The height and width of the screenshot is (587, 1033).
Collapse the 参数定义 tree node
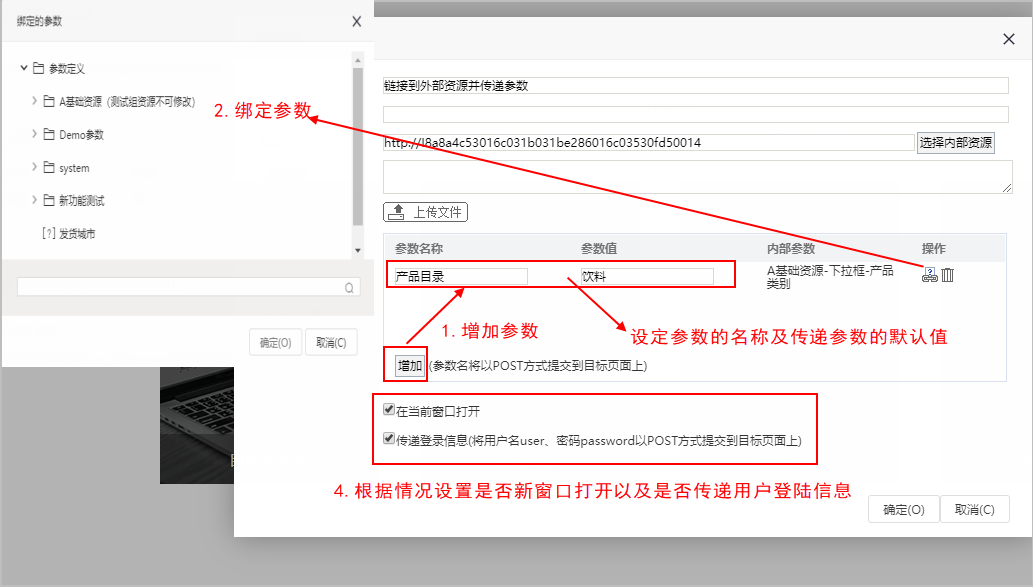[24, 68]
